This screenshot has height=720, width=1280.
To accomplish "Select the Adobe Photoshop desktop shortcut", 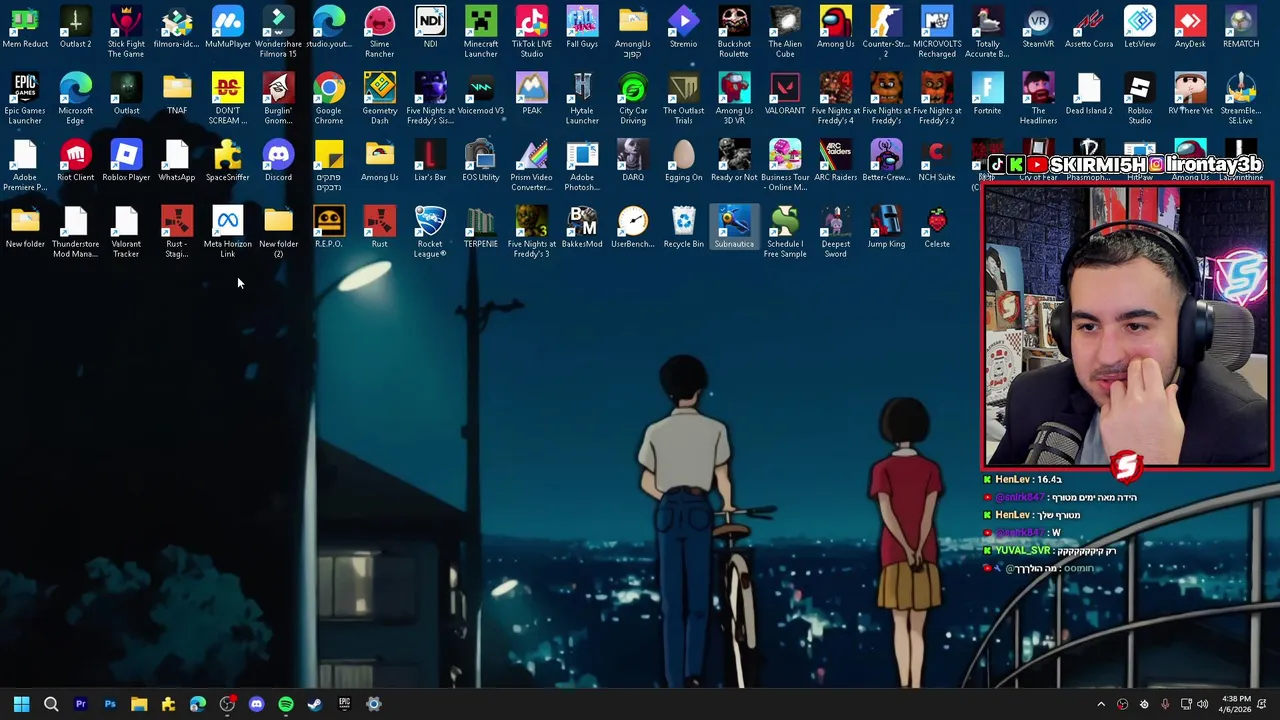I will (x=582, y=165).
